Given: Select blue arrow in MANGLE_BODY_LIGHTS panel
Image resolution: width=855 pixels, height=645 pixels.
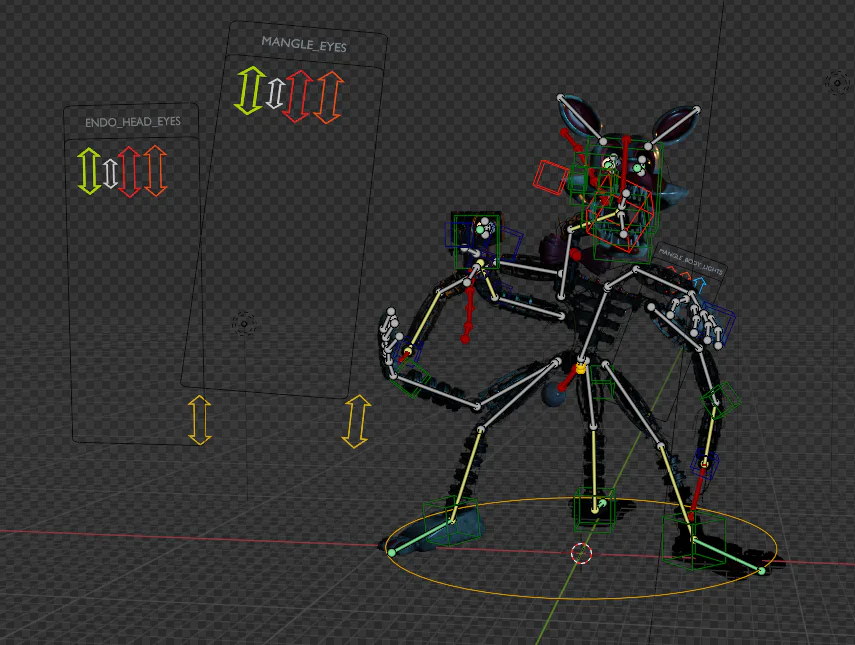Looking at the screenshot, I should click(x=701, y=284).
